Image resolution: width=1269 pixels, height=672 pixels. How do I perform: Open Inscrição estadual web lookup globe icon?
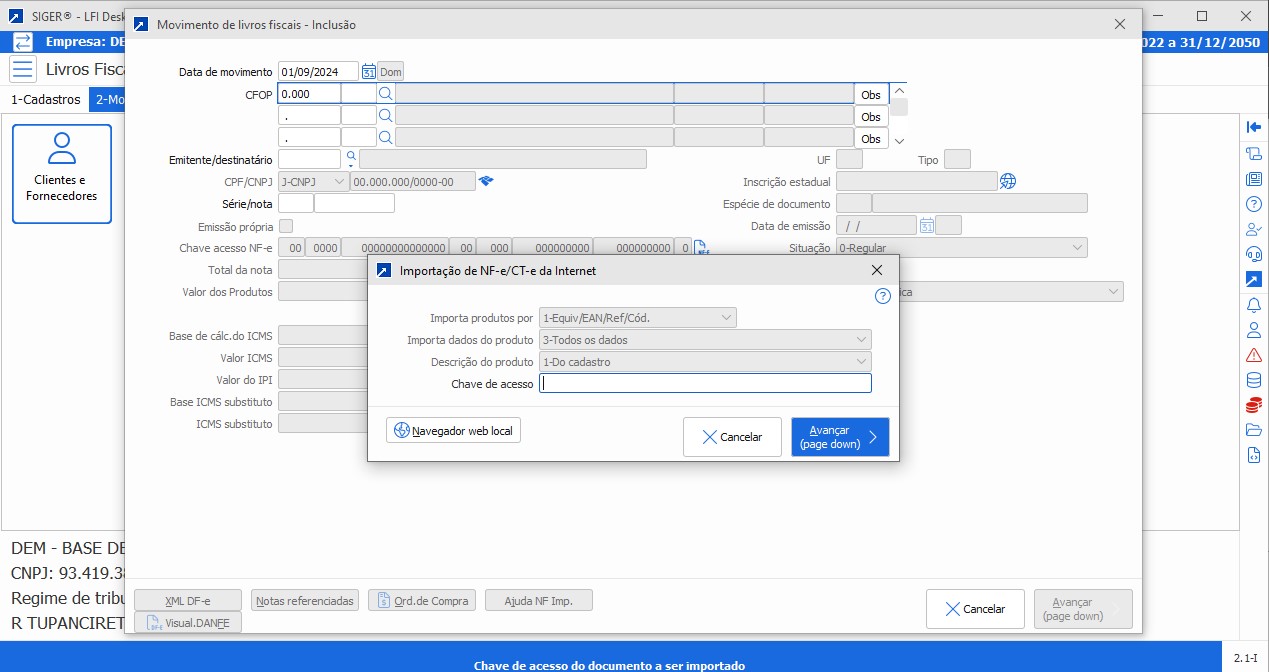pos(1008,181)
